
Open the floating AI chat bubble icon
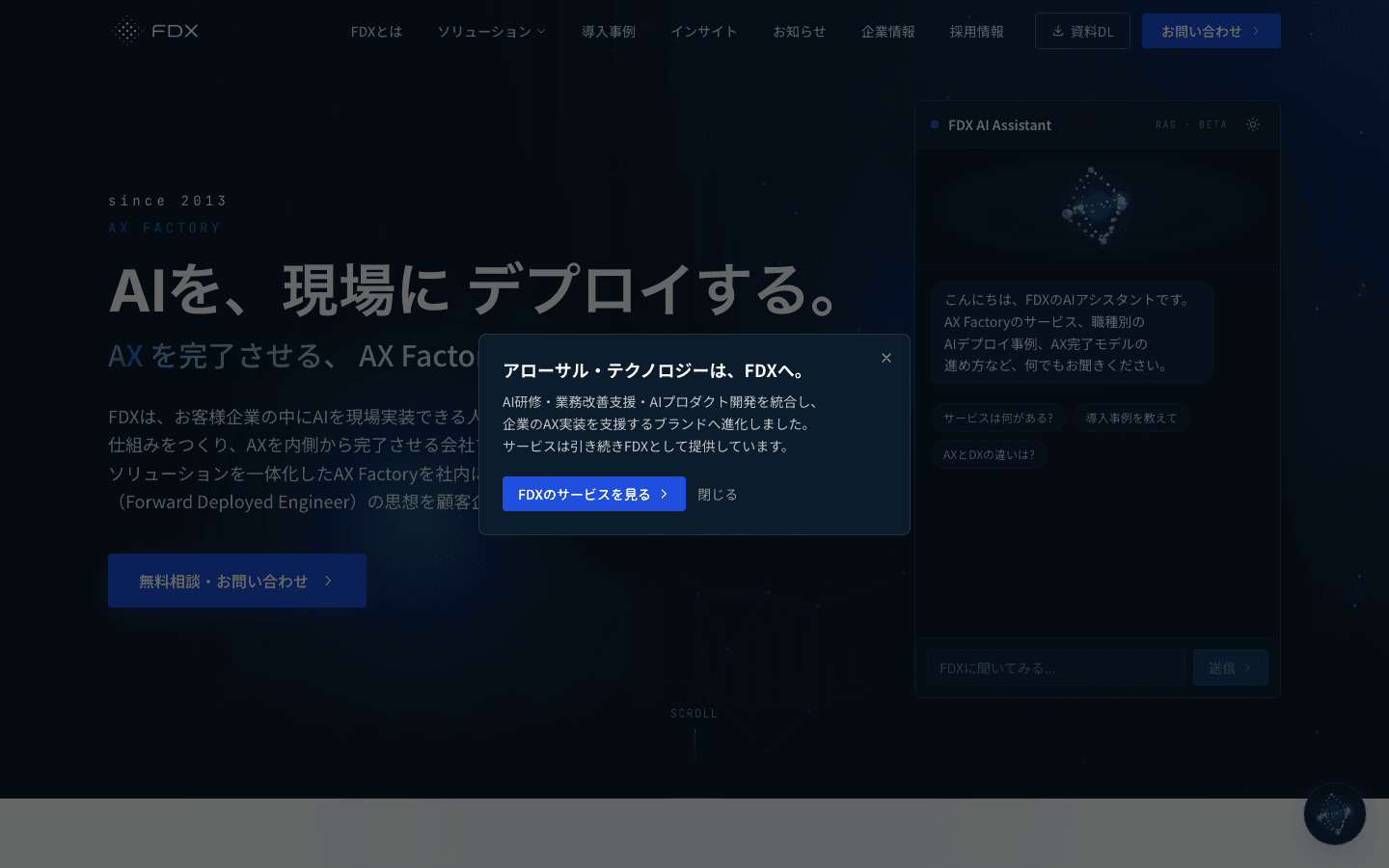pyautogui.click(x=1335, y=814)
